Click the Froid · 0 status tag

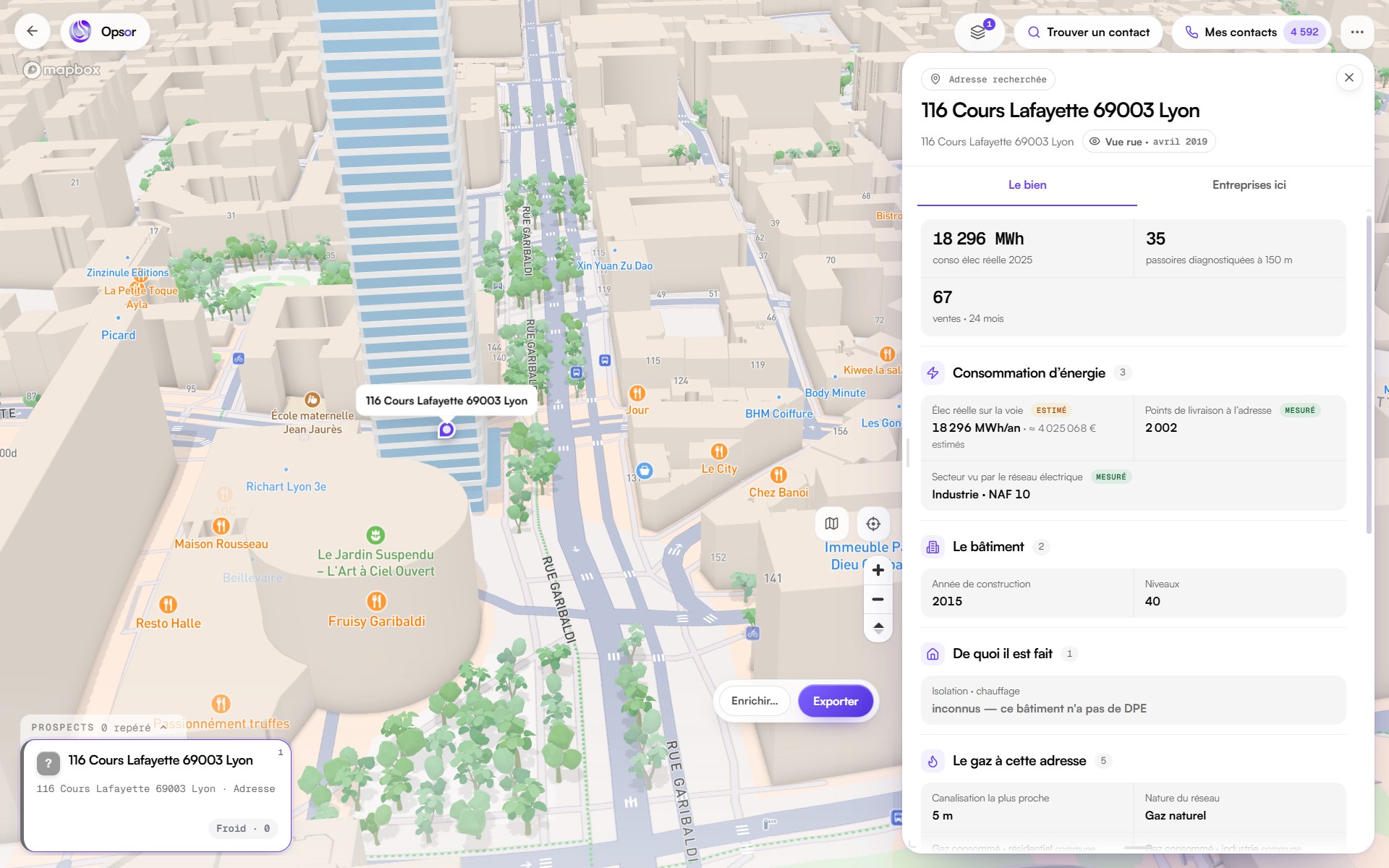click(x=243, y=829)
